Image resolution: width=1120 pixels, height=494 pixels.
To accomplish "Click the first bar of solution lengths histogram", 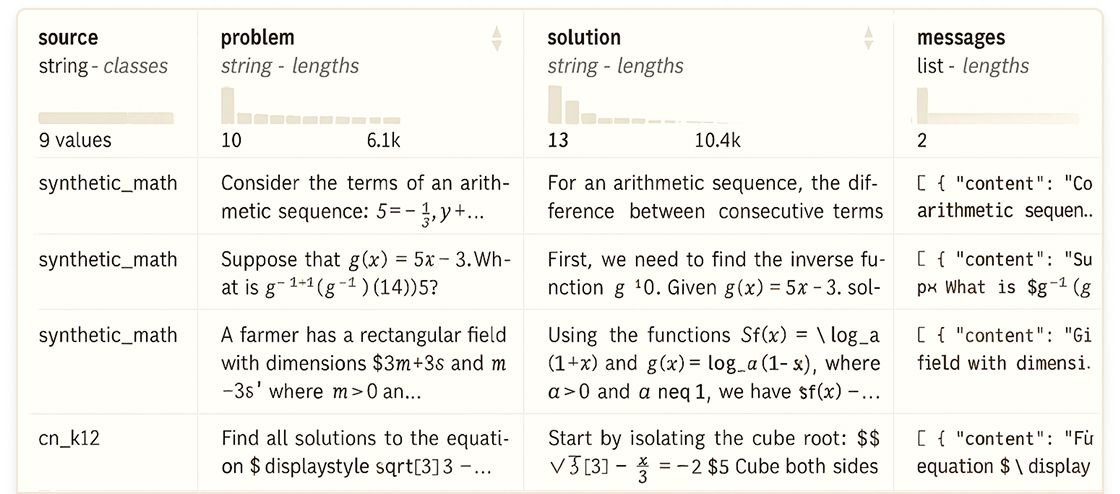I will pyautogui.click(x=554, y=104).
